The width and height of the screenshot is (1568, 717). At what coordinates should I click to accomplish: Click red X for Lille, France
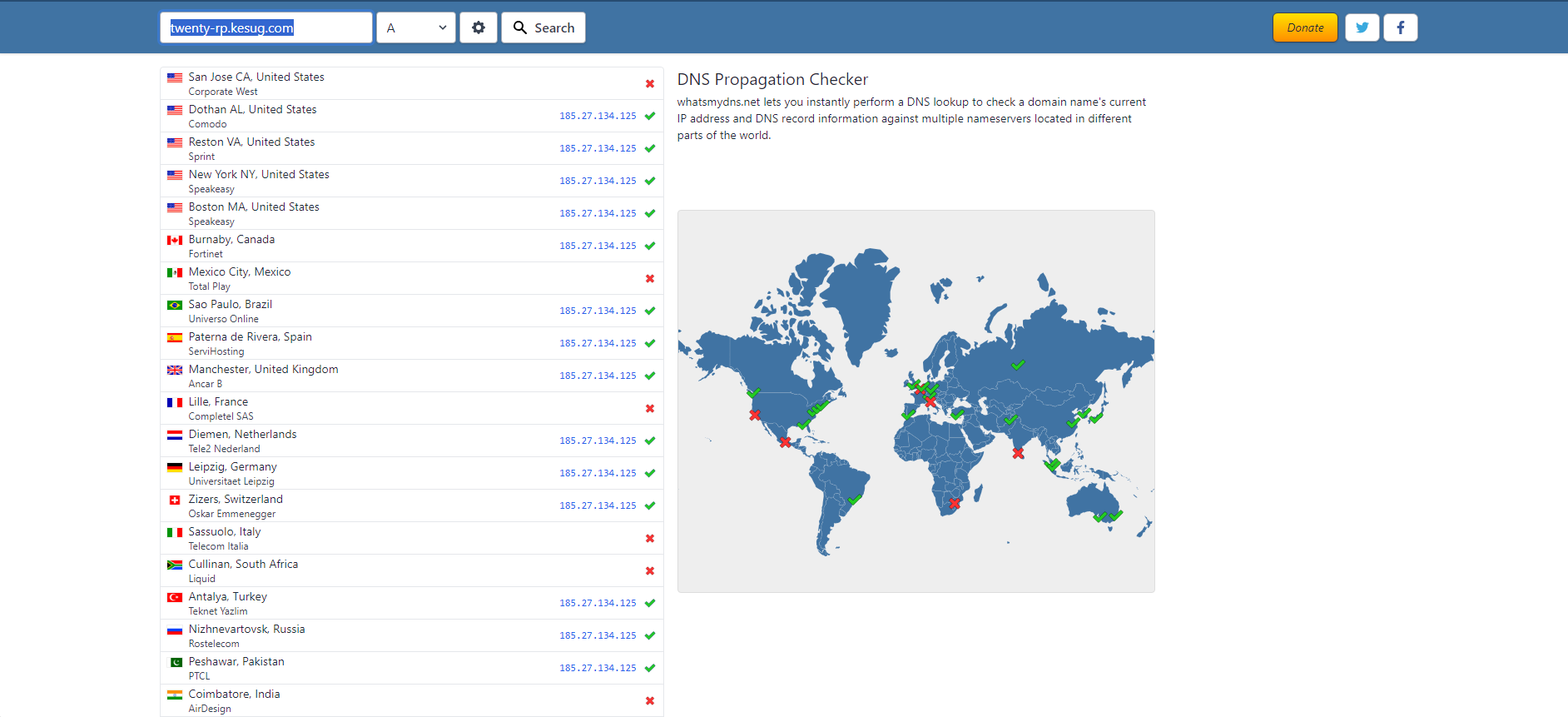coord(650,409)
